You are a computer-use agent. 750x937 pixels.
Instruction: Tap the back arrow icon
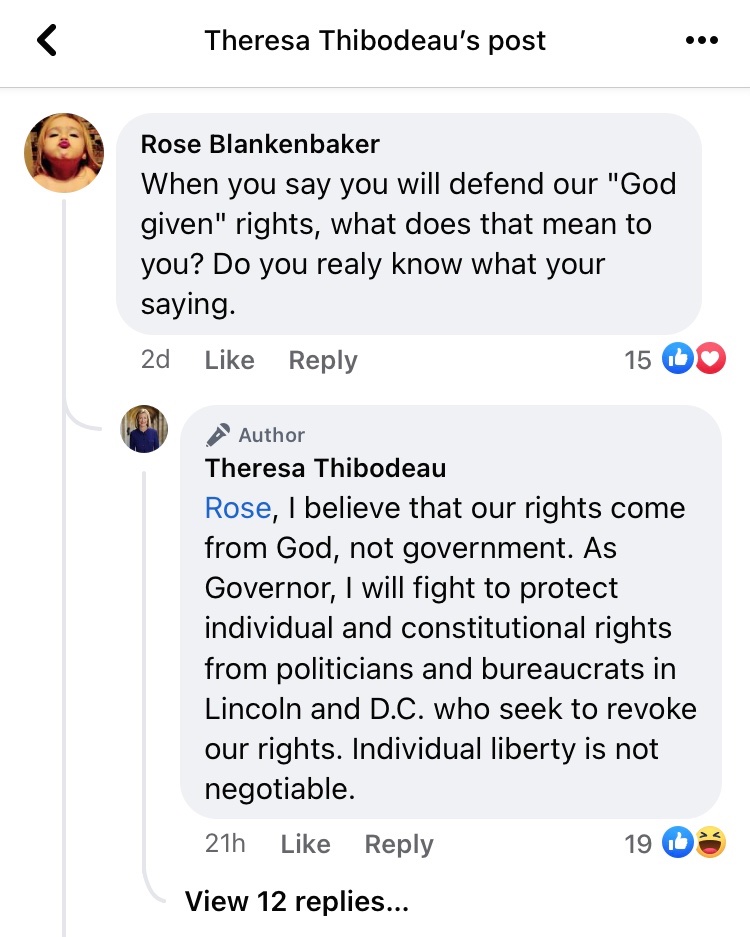(x=47, y=41)
